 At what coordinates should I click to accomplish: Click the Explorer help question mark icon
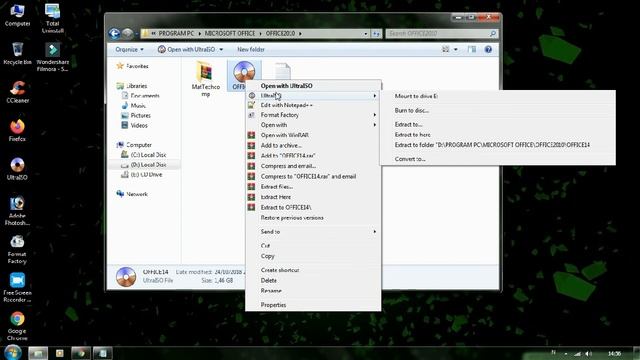pos(488,49)
